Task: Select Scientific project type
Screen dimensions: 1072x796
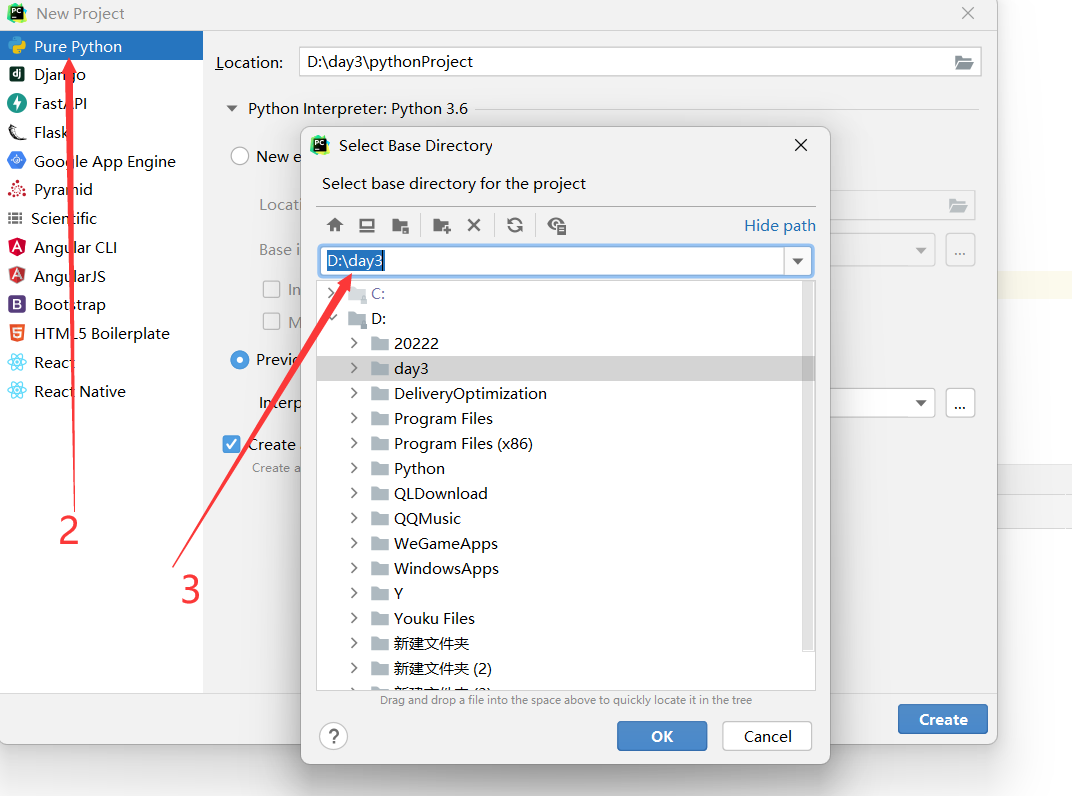Action: coord(101,218)
